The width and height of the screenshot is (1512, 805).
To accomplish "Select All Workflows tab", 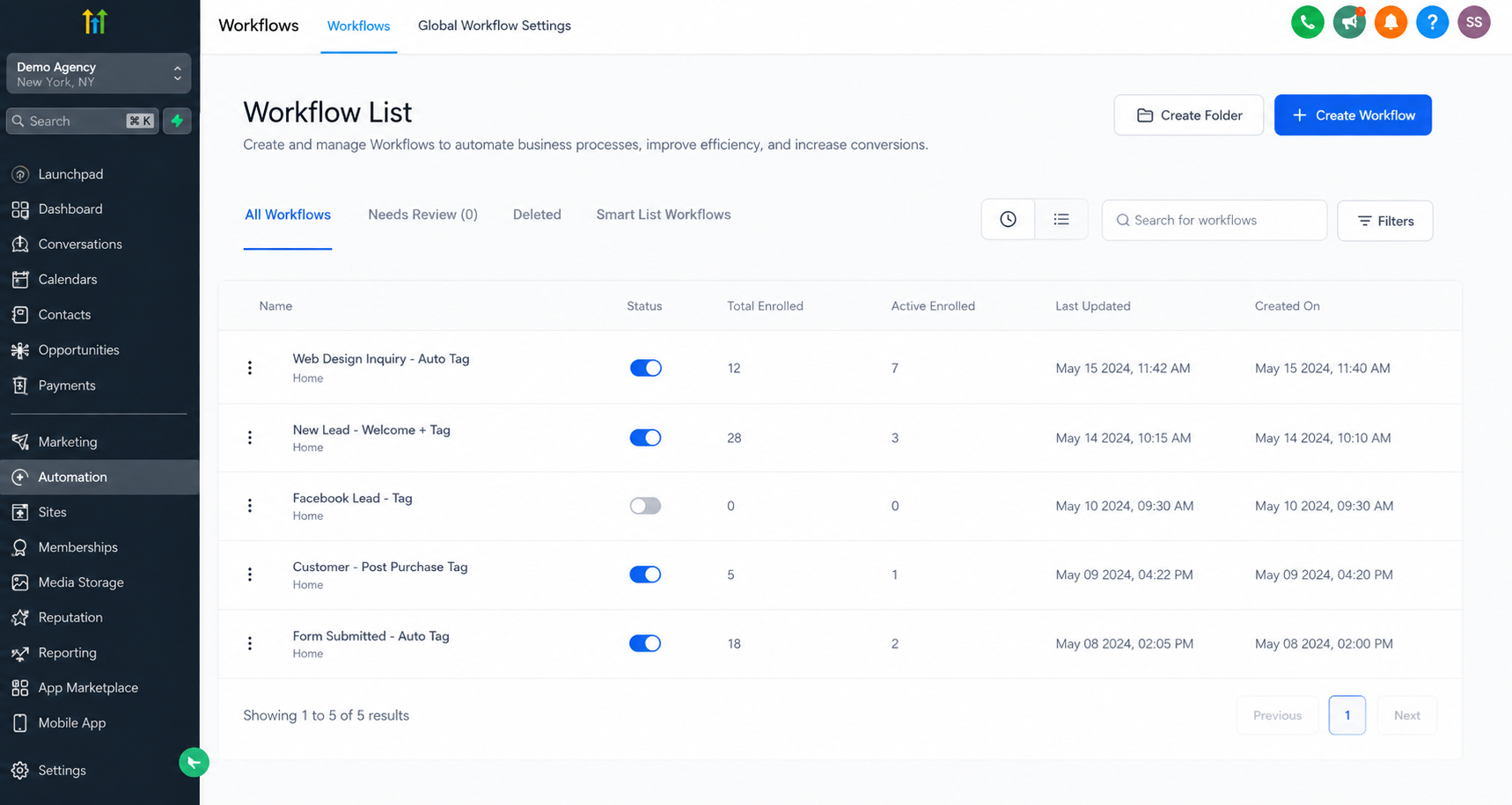I will [288, 216].
